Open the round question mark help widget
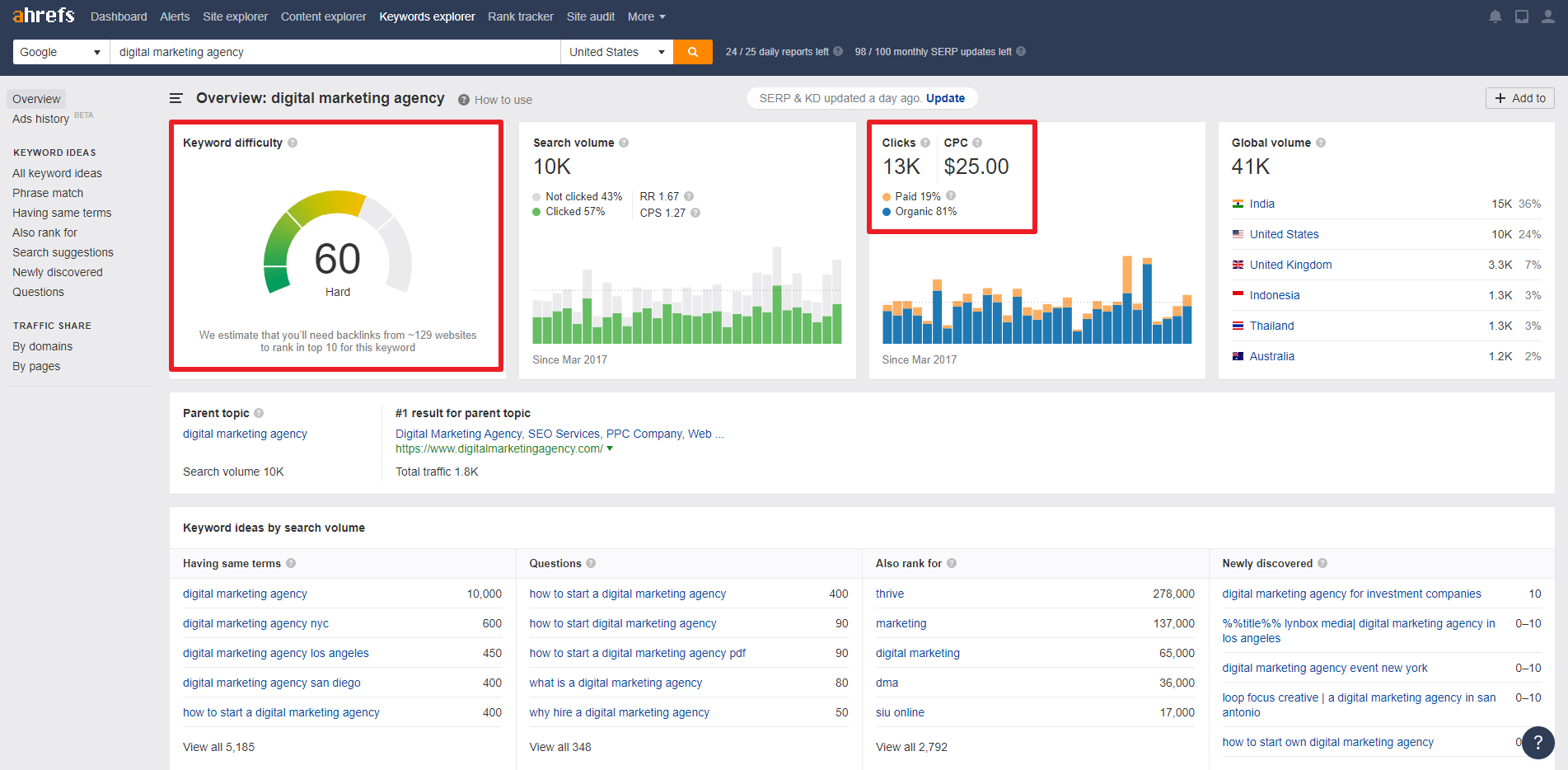The image size is (1568, 770). click(1538, 742)
